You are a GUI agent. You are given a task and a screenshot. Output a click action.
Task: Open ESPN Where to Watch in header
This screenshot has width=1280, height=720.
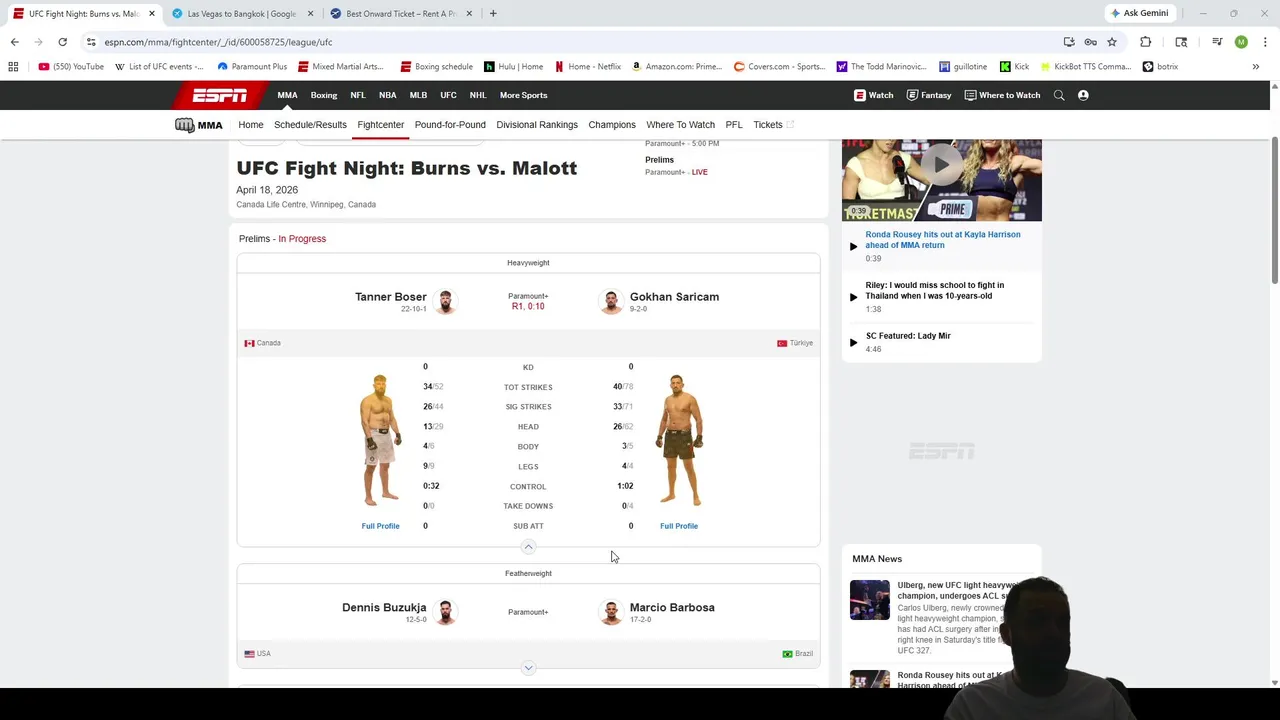click(1002, 95)
